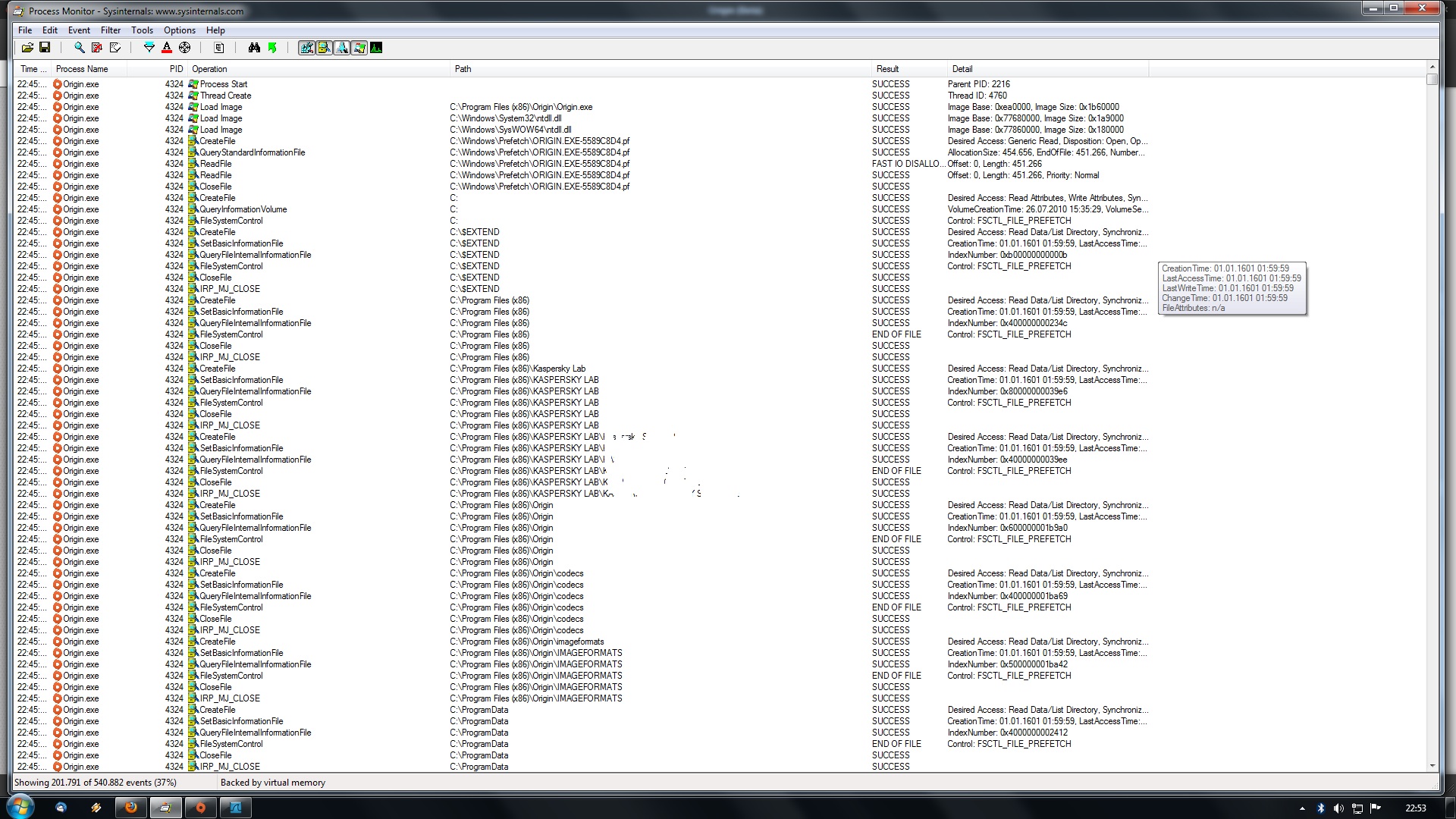This screenshot has width=1456, height=819.
Task: Select the FAST IO DISALLO... result cell
Action: click(x=908, y=164)
